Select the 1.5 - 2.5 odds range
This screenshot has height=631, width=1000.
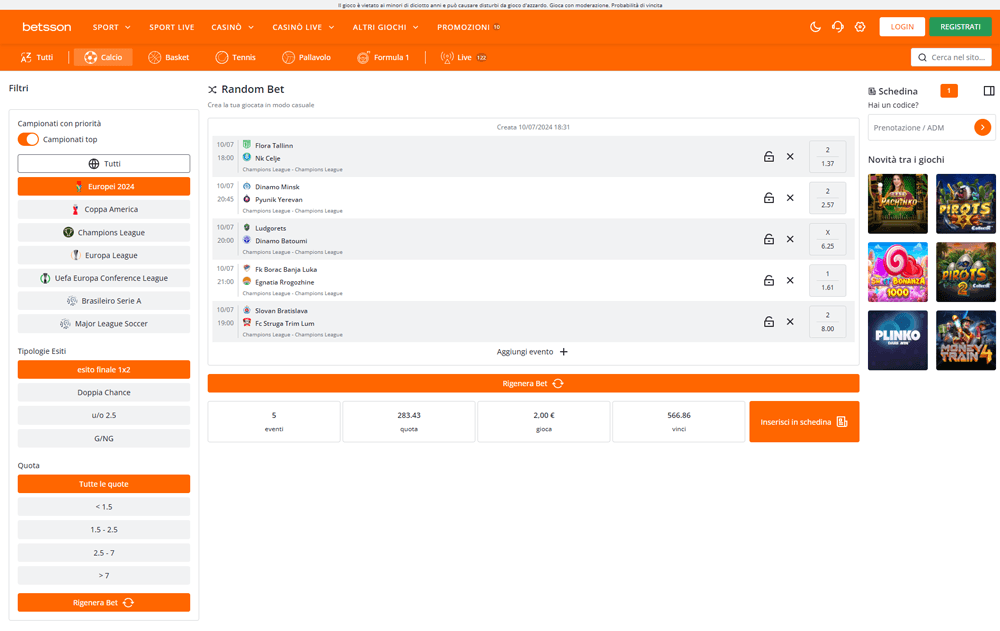pyautogui.click(x=104, y=530)
